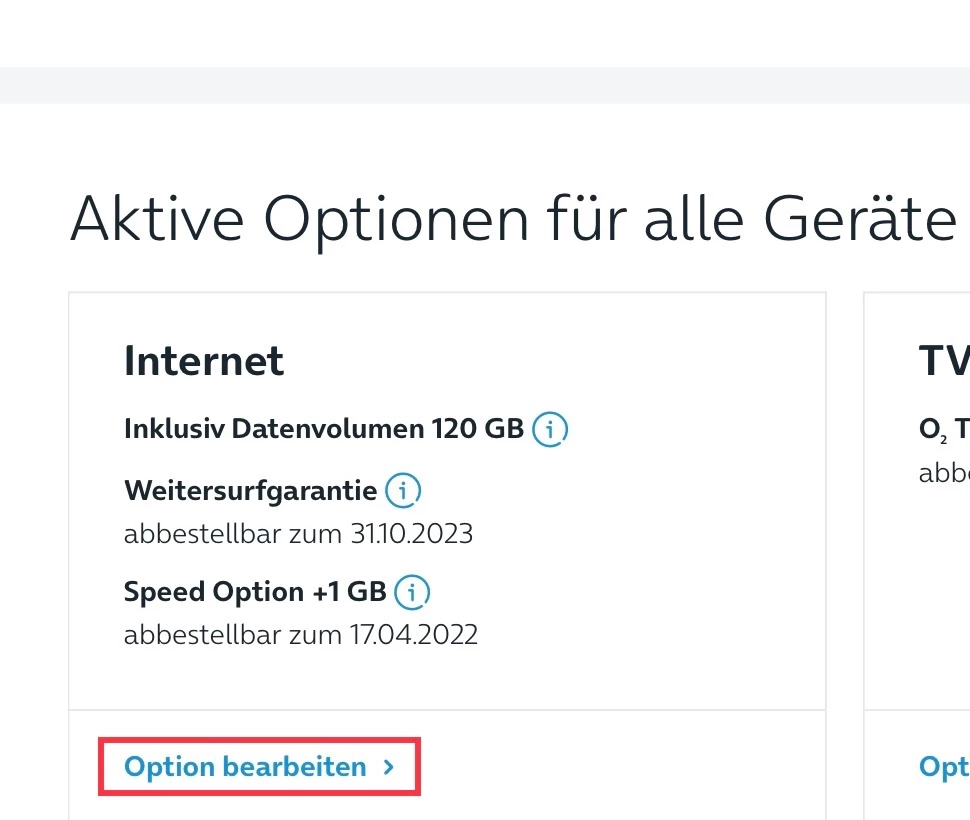Open the Weitersurfgarantie info icon
This screenshot has height=820, width=970.
(404, 491)
